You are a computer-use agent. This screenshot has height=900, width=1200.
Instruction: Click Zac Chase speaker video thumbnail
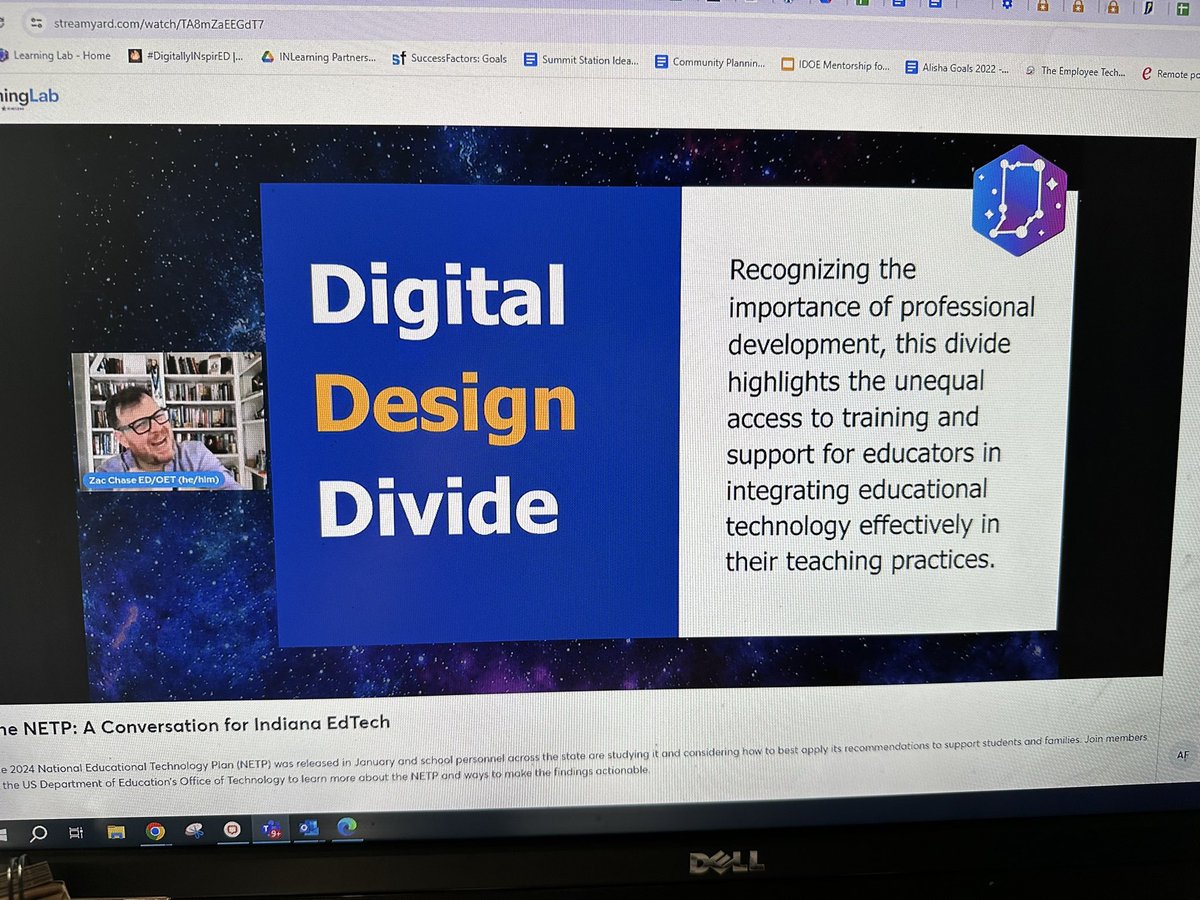point(168,420)
